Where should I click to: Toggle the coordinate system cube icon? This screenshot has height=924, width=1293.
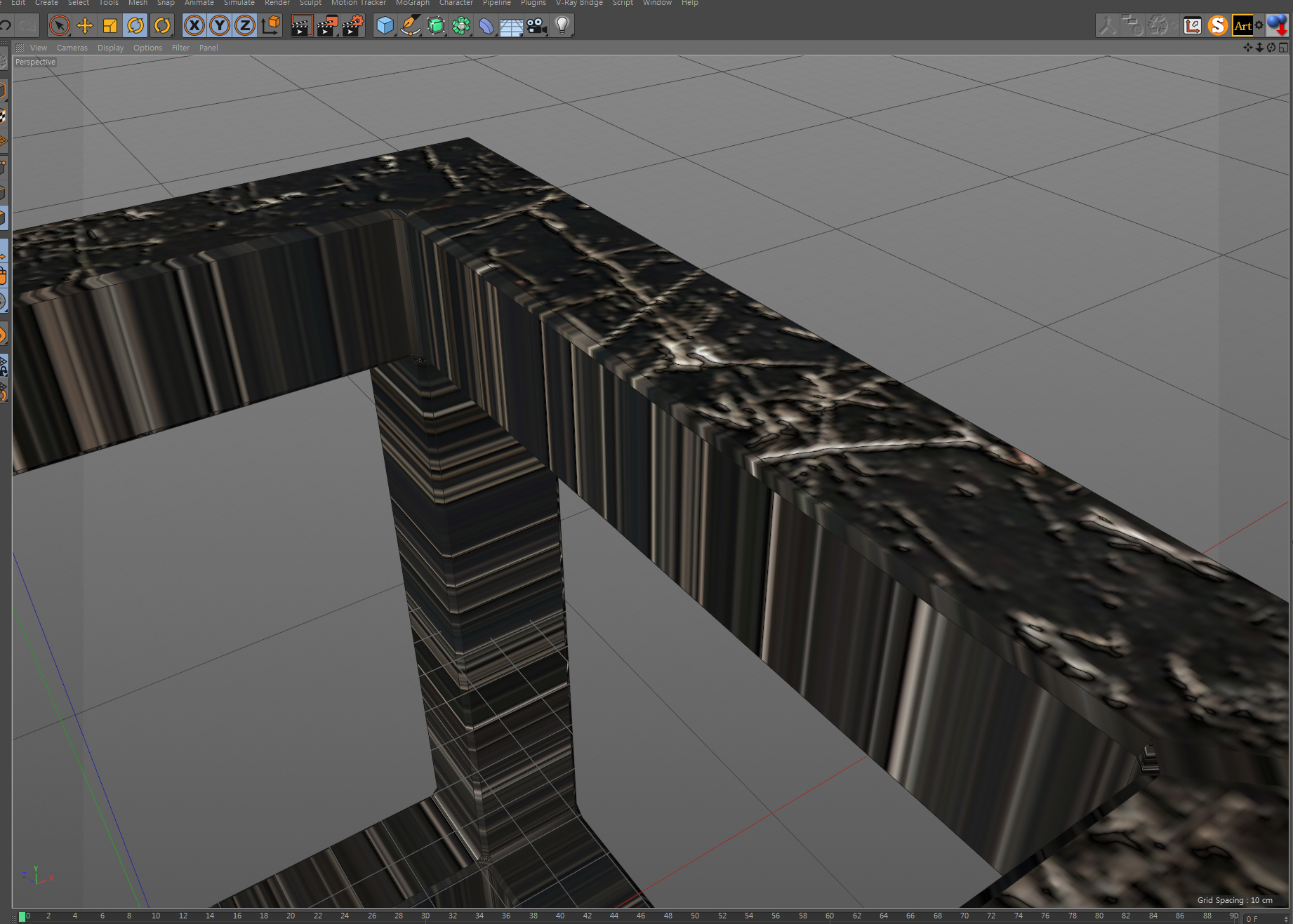tap(270, 26)
